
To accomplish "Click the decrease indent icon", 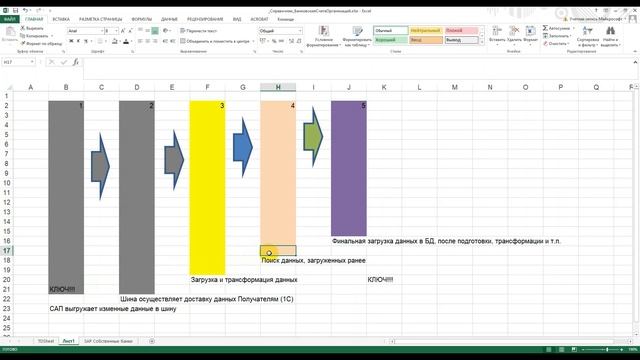I will coord(165,41).
